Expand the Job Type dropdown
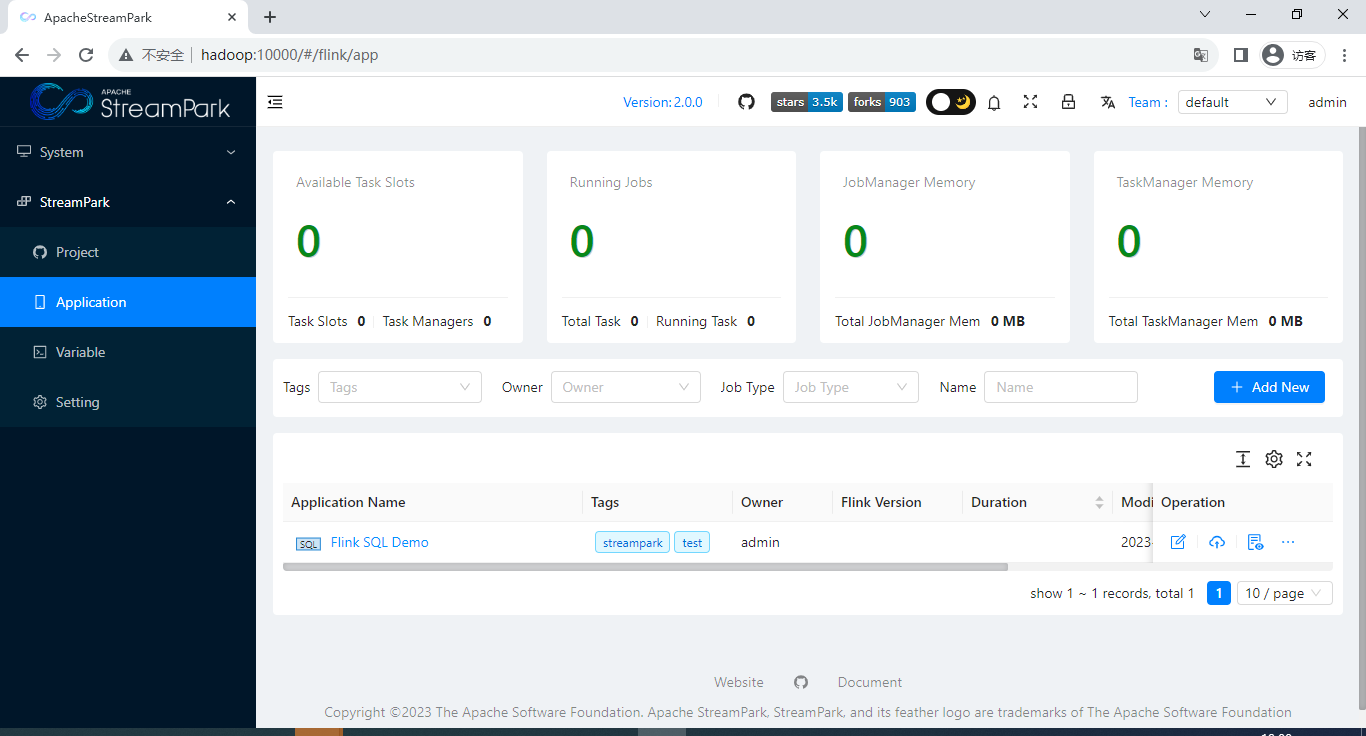Image resolution: width=1366 pixels, height=736 pixels. 850,387
